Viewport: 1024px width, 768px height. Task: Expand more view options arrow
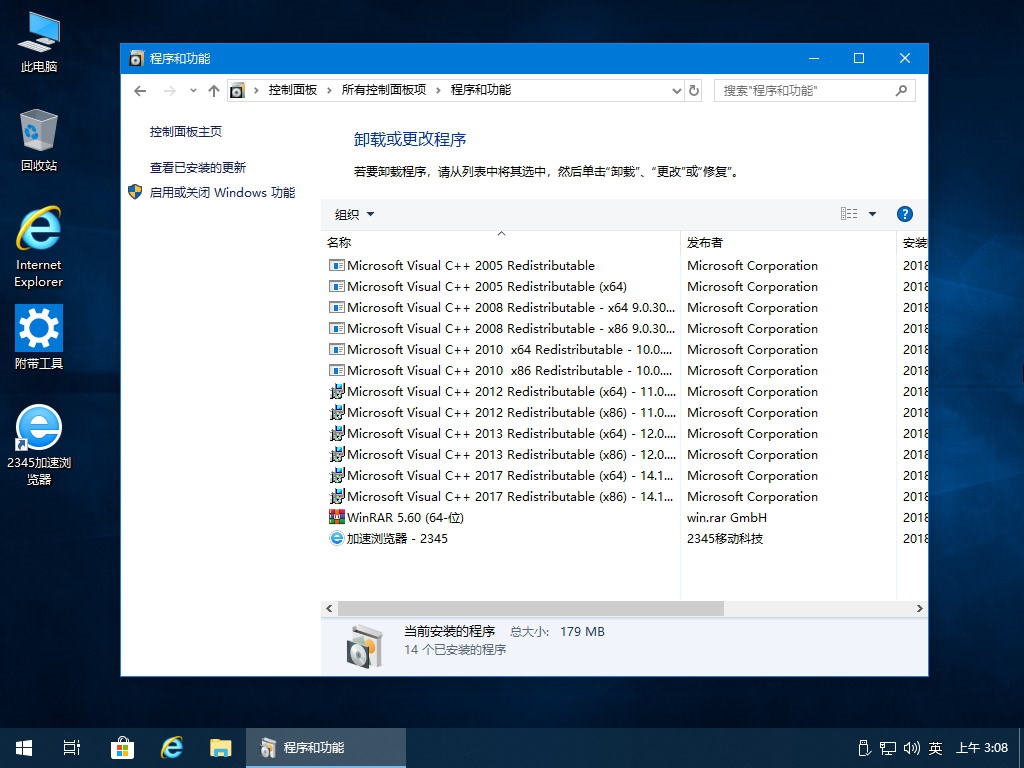pos(872,214)
